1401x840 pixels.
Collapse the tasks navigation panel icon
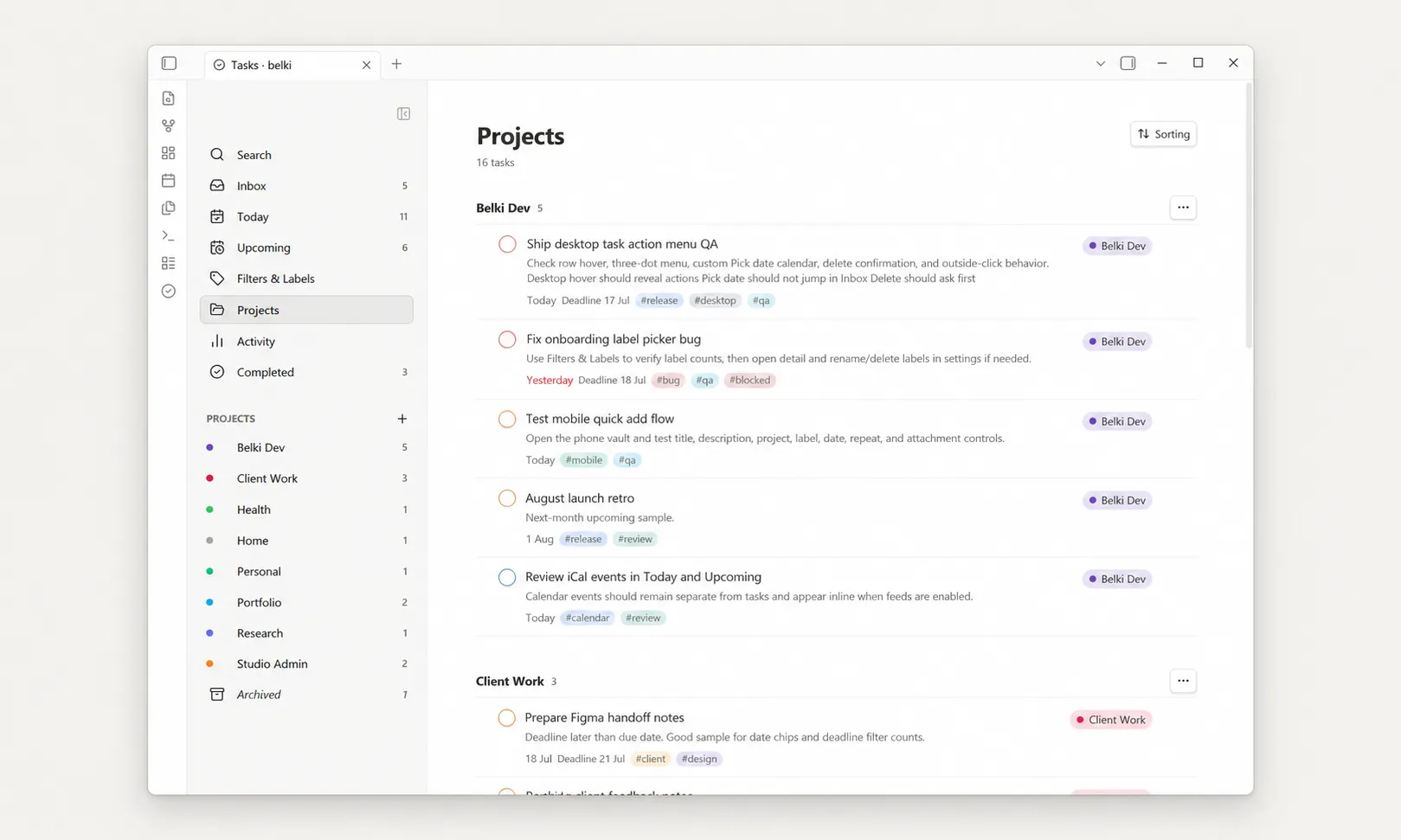(x=403, y=114)
